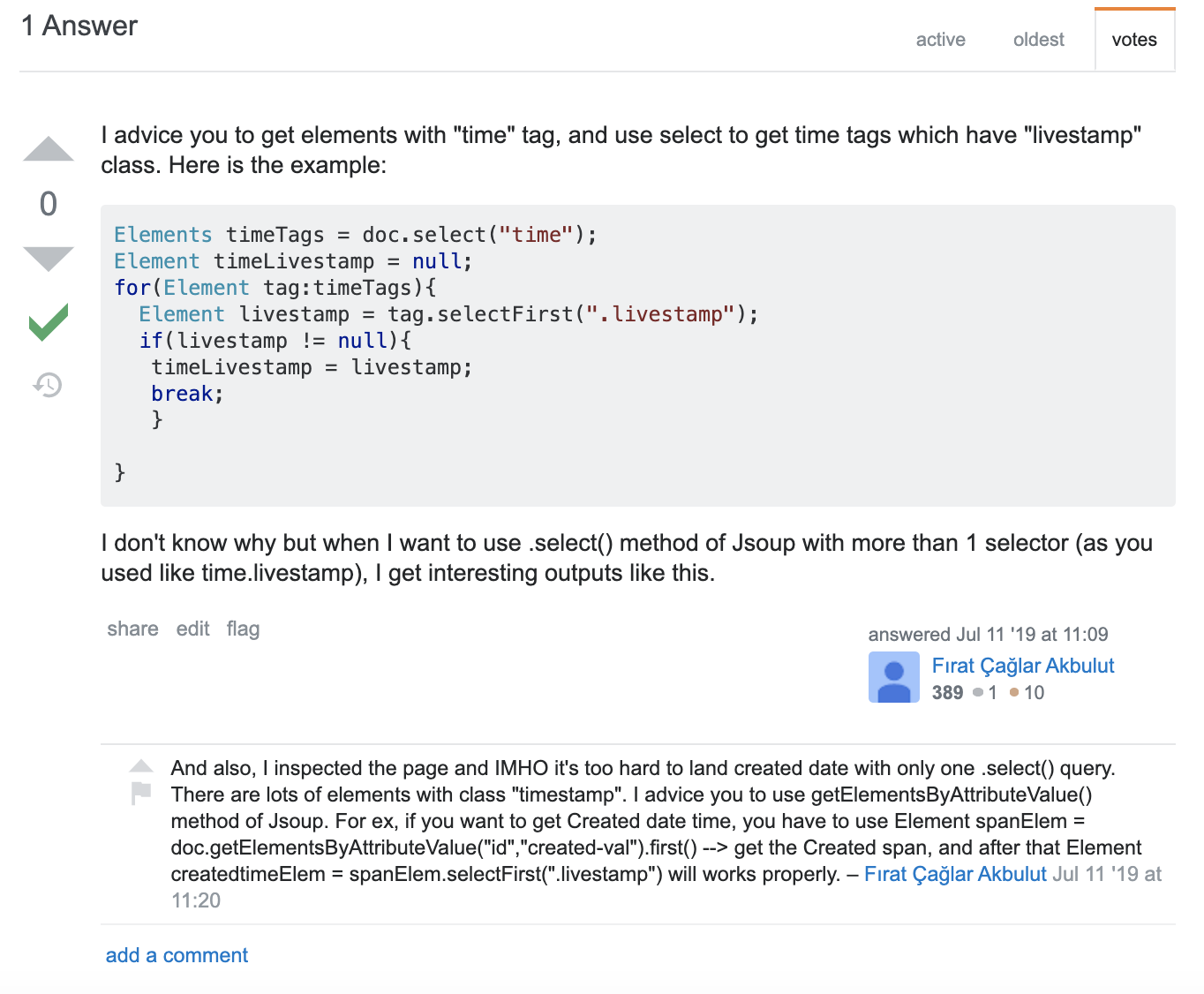Downvote the answer with the down arrow
The width and height of the screenshot is (1204, 994).
click(49, 259)
